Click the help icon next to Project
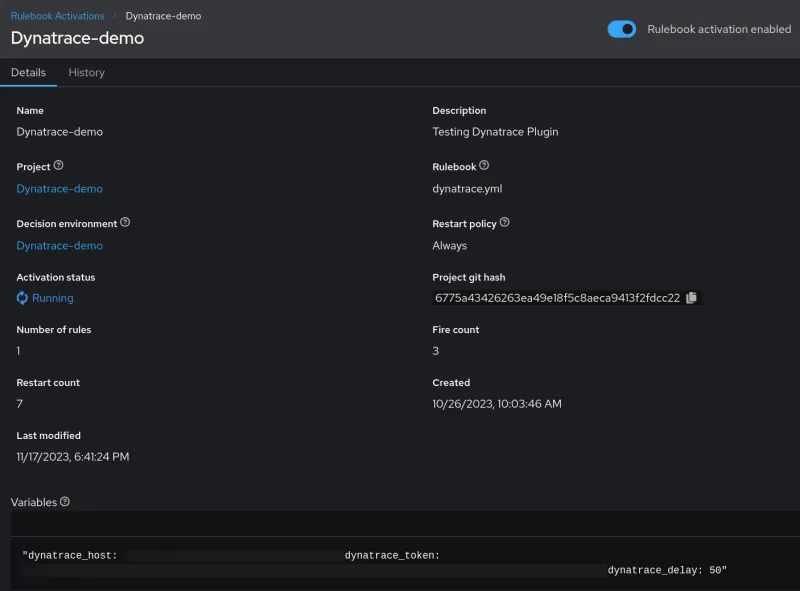The width and height of the screenshot is (800, 591). pyautogui.click(x=58, y=166)
